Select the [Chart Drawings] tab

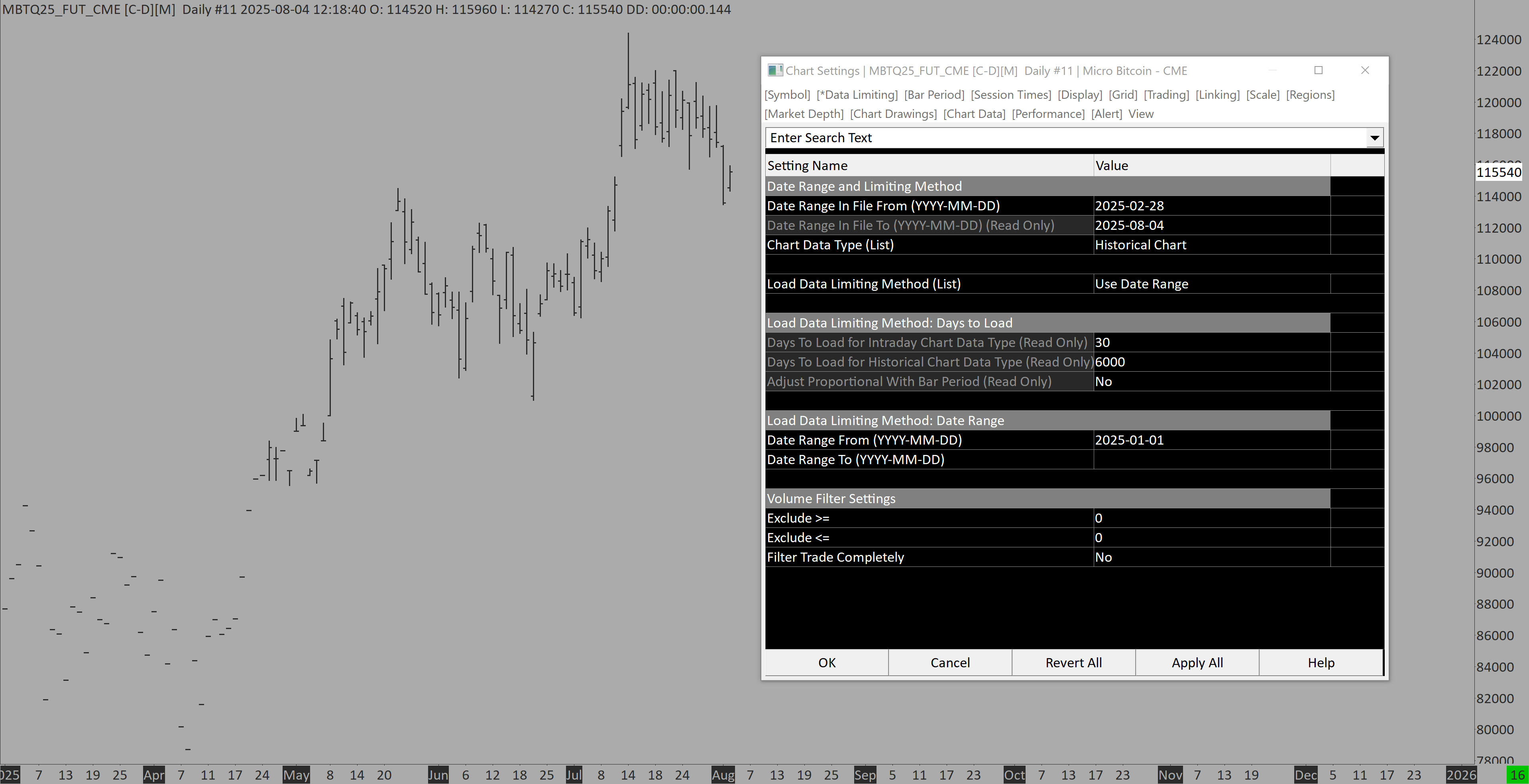click(x=893, y=114)
